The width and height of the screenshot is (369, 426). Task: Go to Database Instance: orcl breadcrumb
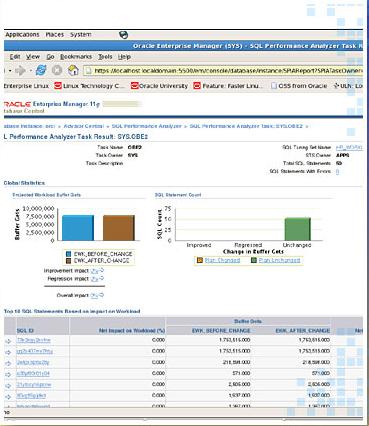pyautogui.click(x=29, y=126)
